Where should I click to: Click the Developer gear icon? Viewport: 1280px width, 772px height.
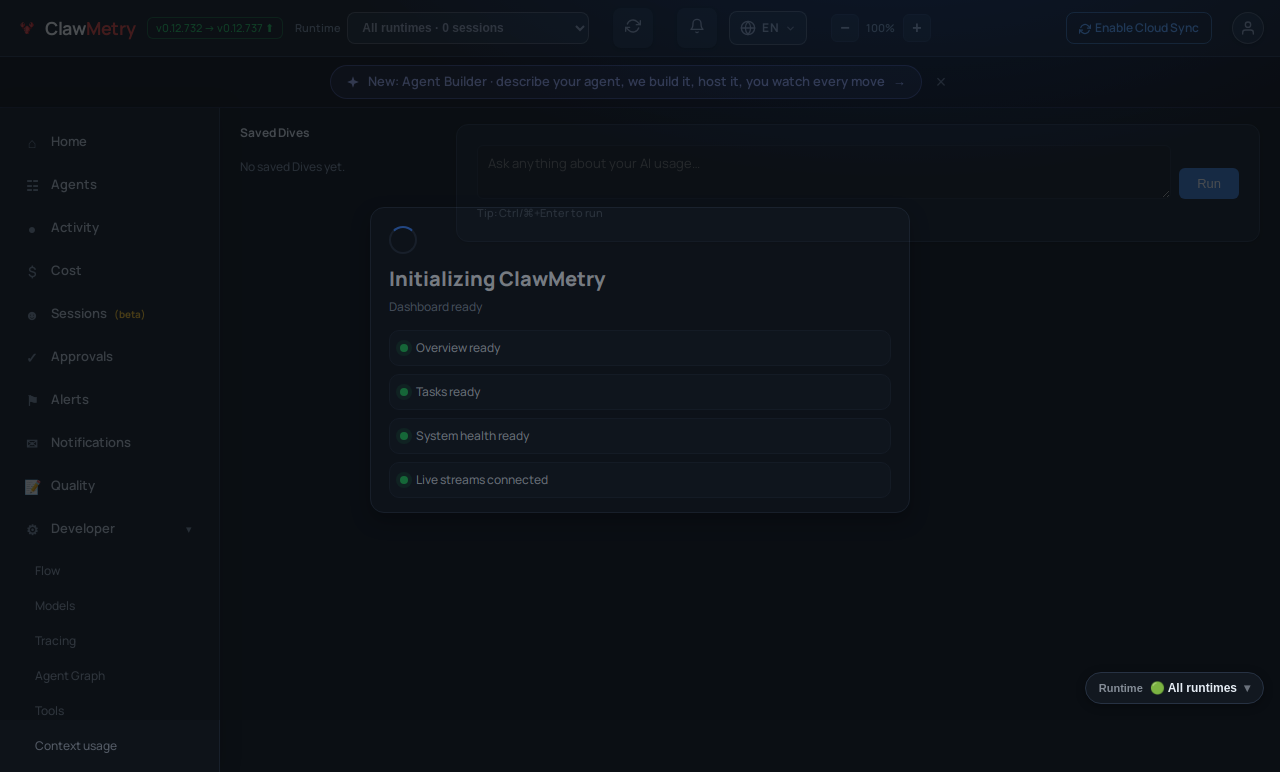32,530
